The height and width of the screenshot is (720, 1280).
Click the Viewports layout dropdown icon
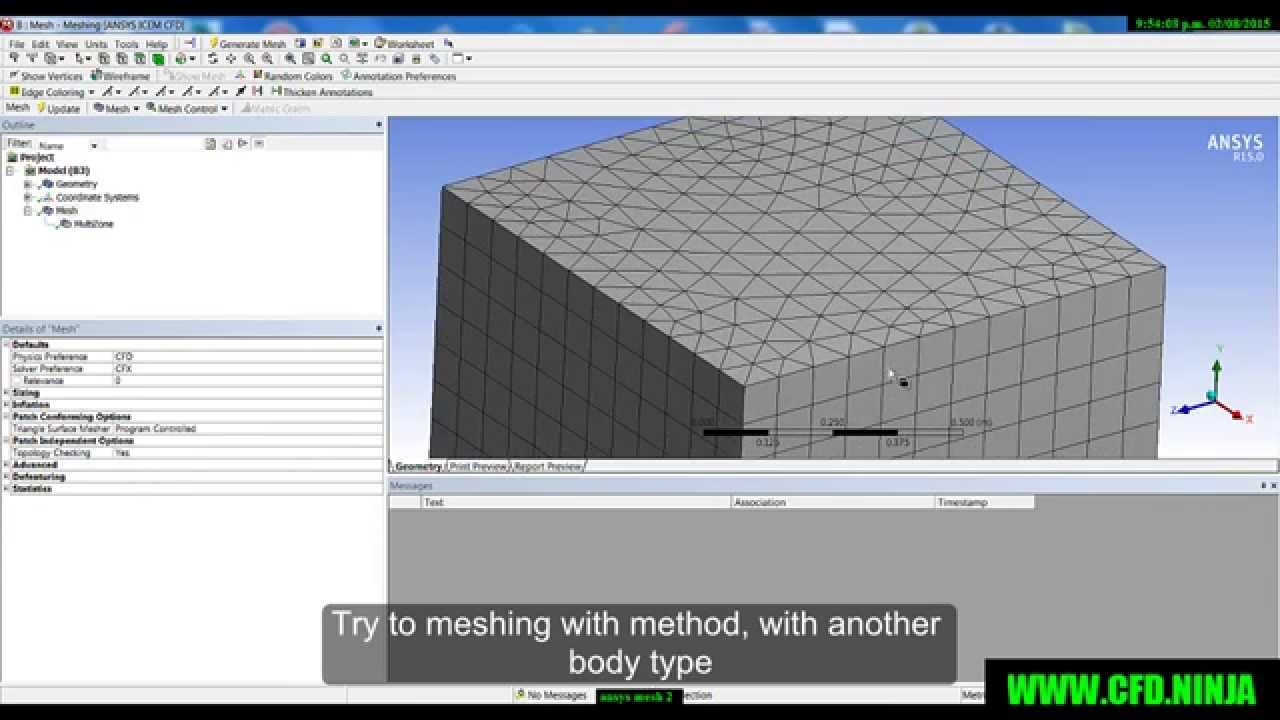(461, 59)
